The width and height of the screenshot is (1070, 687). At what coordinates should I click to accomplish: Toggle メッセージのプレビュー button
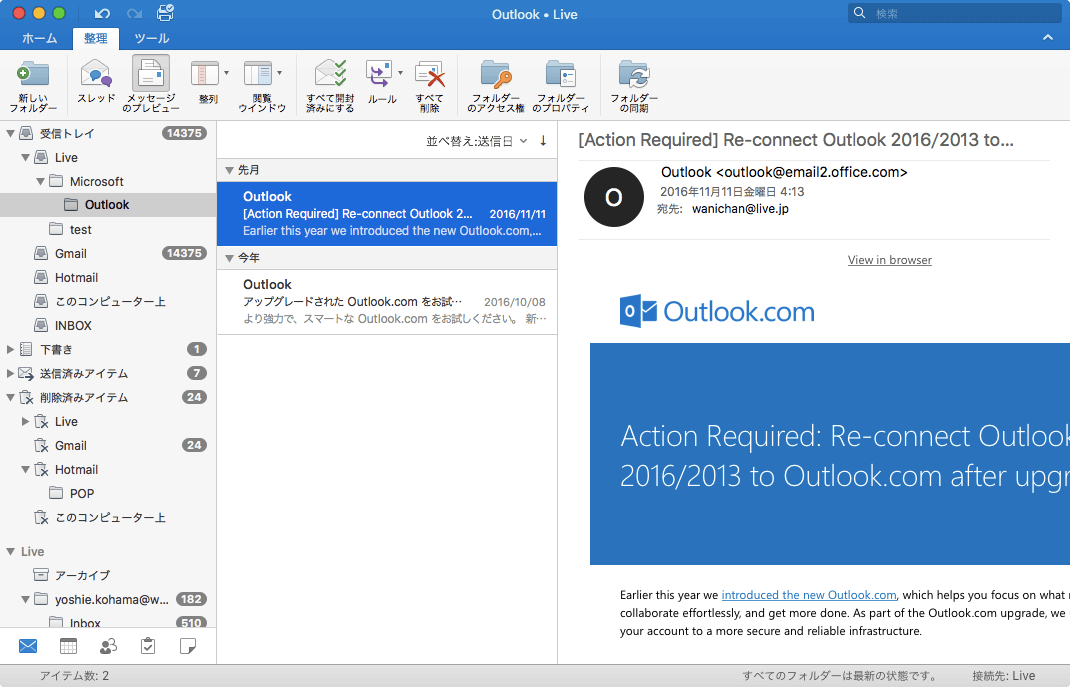pyautogui.click(x=151, y=85)
